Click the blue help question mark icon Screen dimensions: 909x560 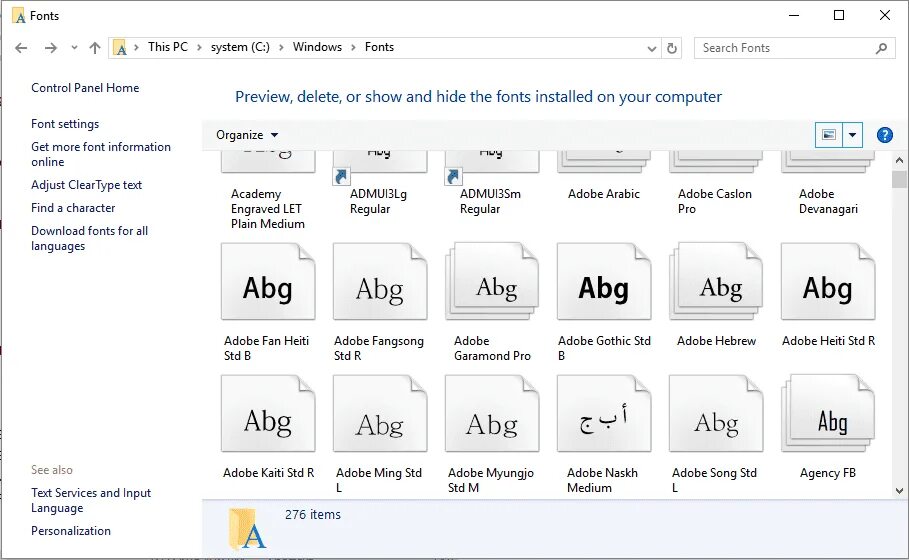click(x=885, y=135)
